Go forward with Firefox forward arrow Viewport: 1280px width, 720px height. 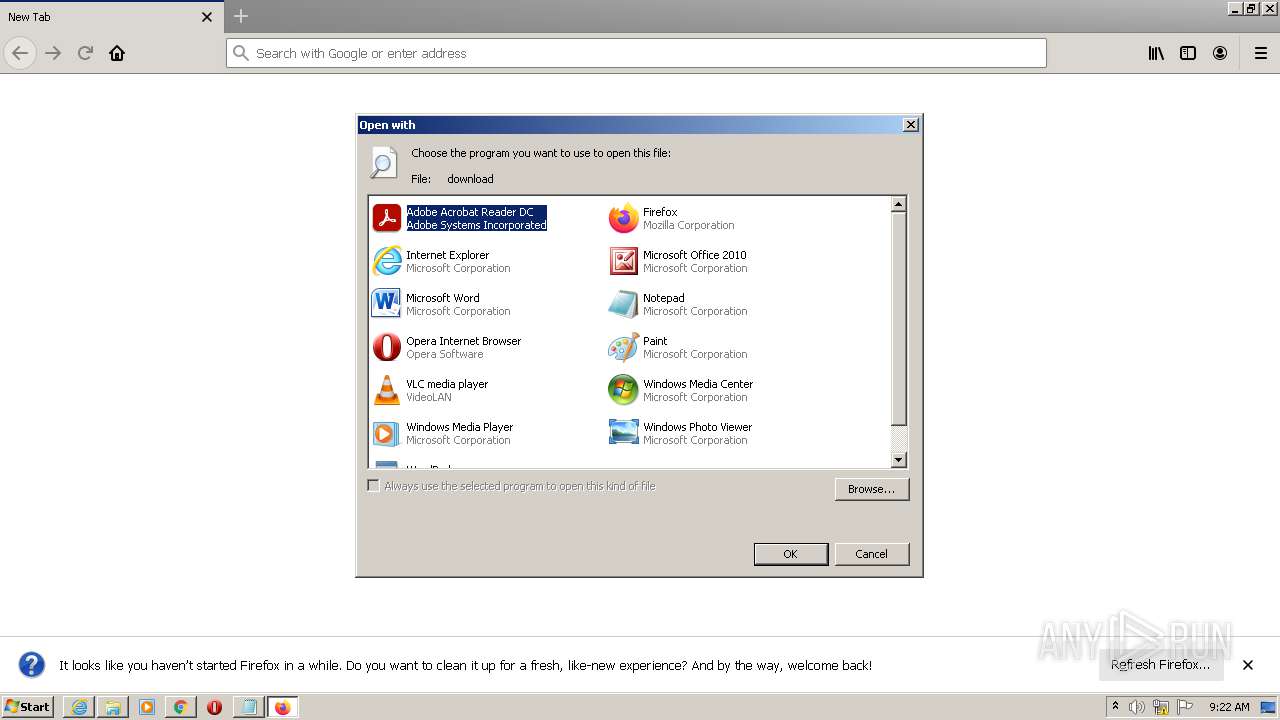53,53
